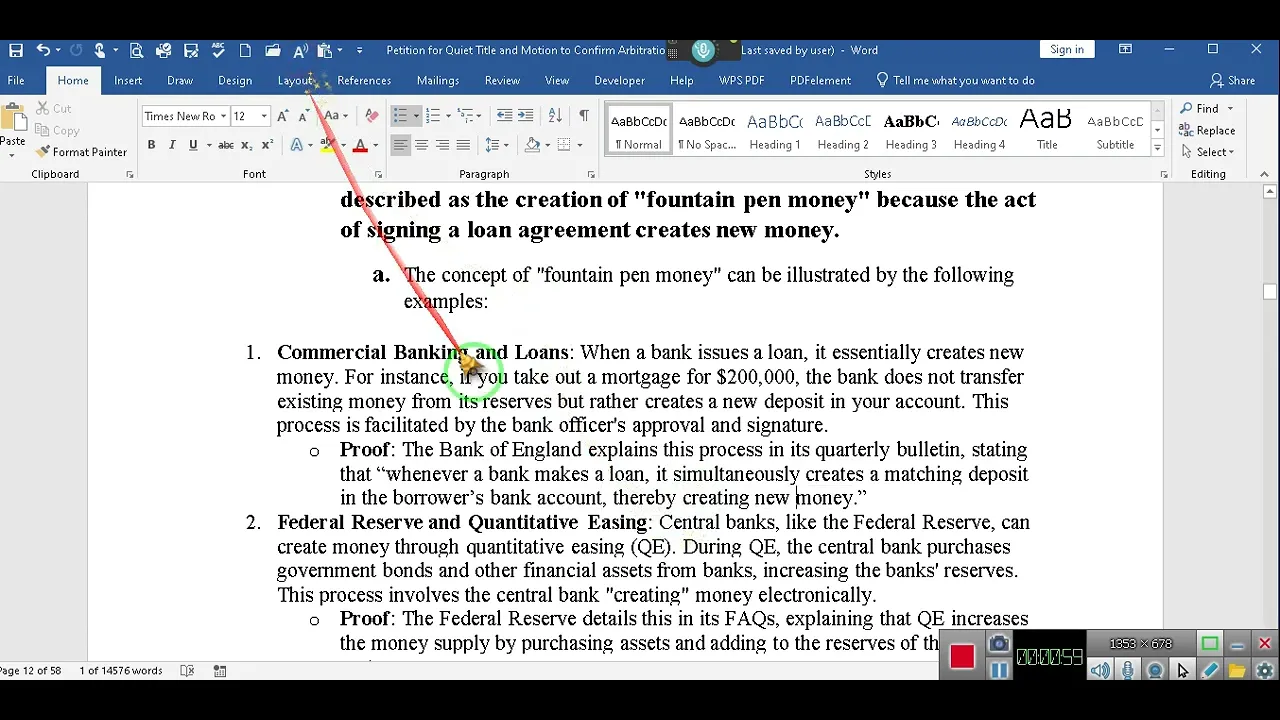Open the Select dropdown in Editing
The width and height of the screenshot is (1280, 720).
point(1208,152)
